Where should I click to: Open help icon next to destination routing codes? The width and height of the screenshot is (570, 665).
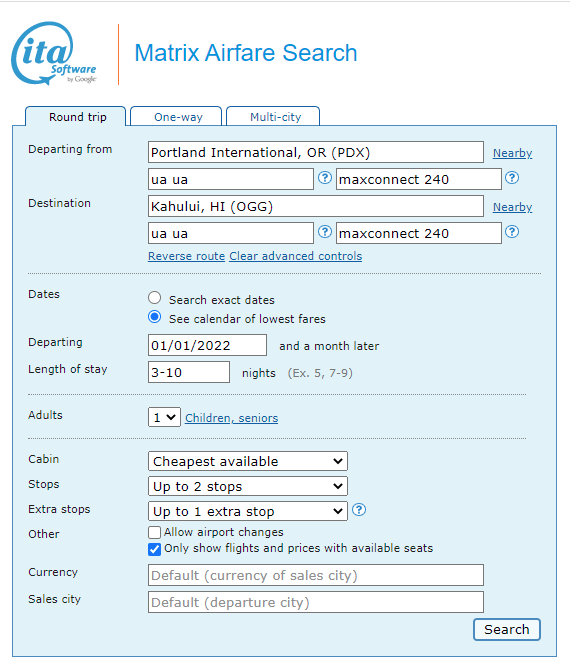coord(325,232)
